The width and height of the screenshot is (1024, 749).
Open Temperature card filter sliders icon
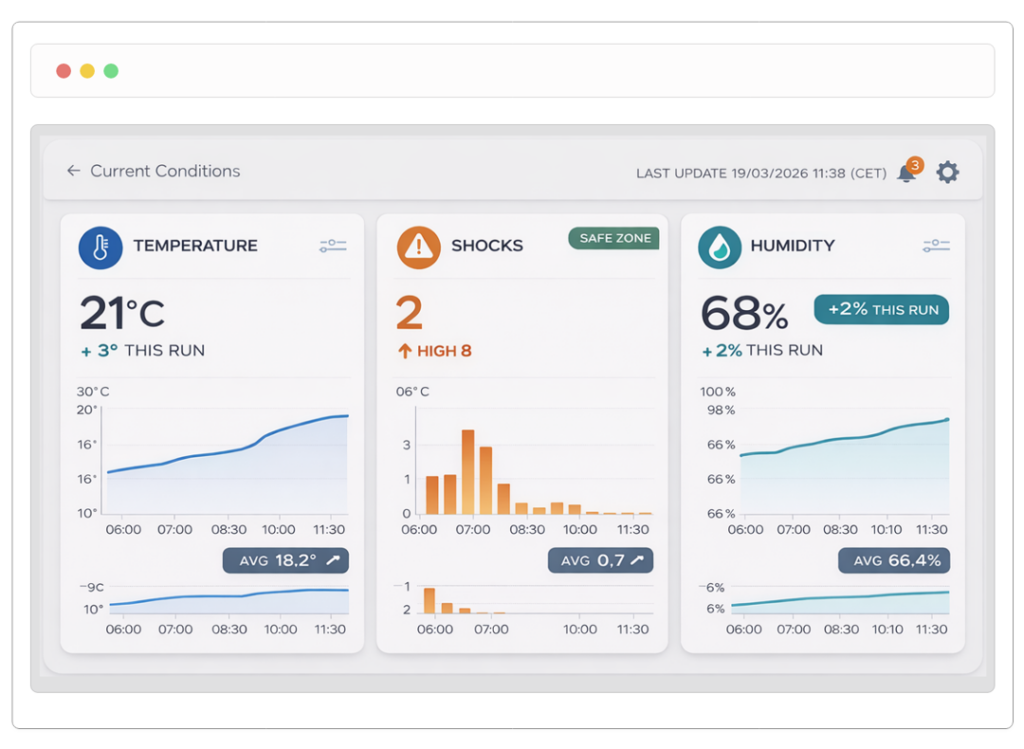pyautogui.click(x=333, y=246)
